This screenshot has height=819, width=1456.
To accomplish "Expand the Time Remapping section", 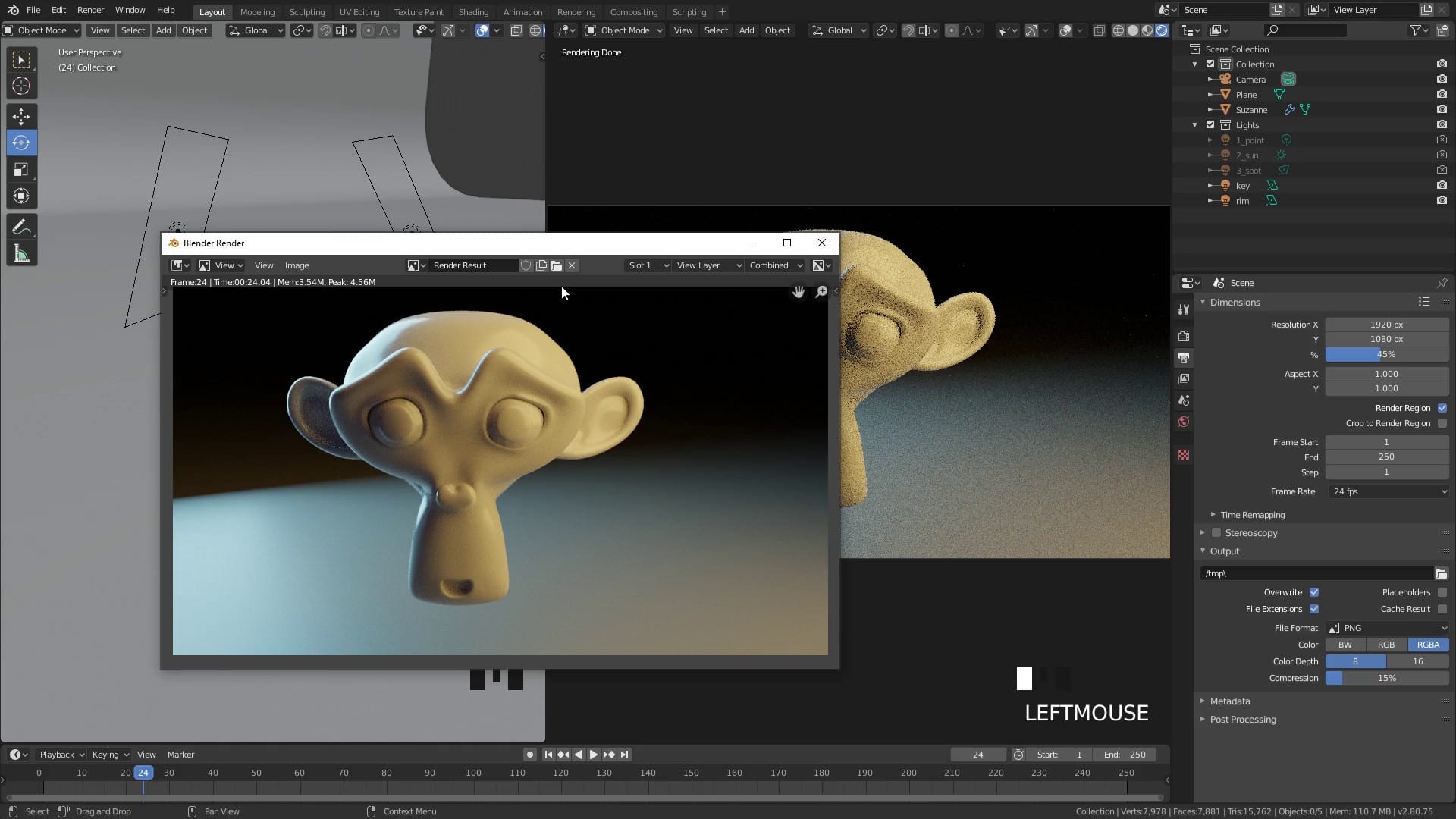I will pos(1213,513).
